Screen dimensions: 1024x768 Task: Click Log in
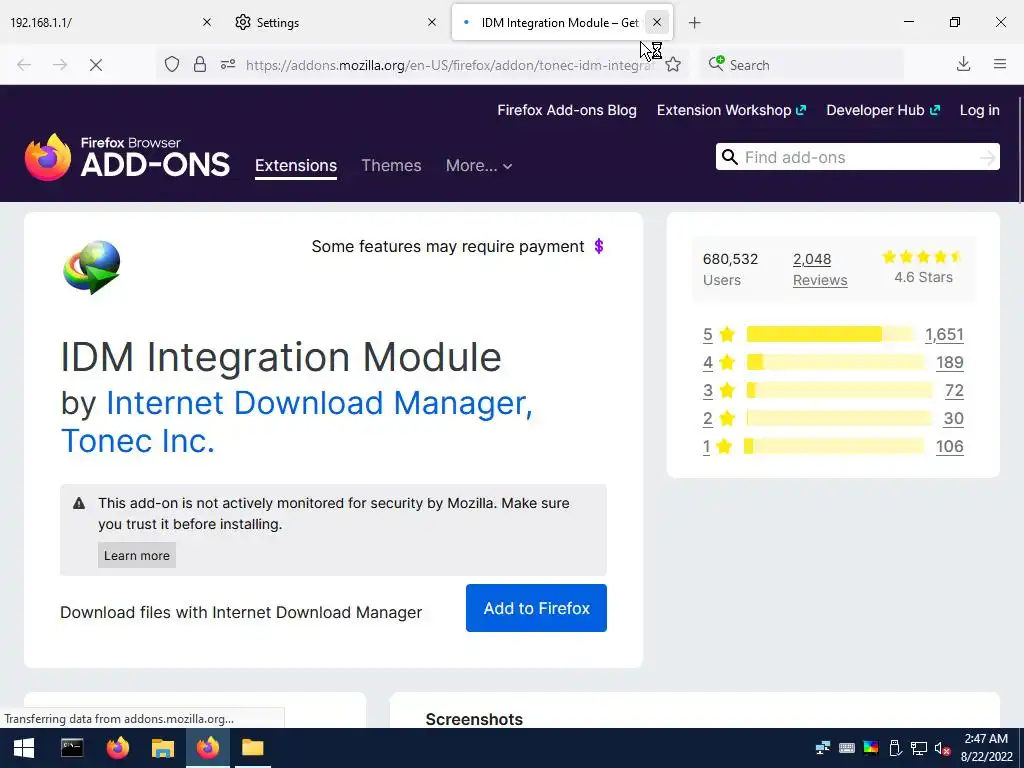point(980,110)
